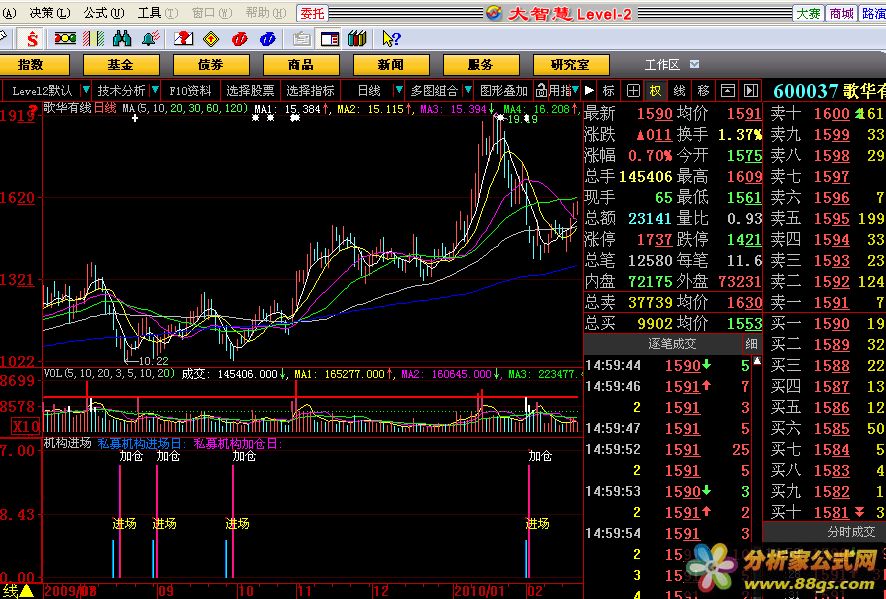Click the 涨停 1737 value
This screenshot has width=886, height=599.
pos(654,240)
